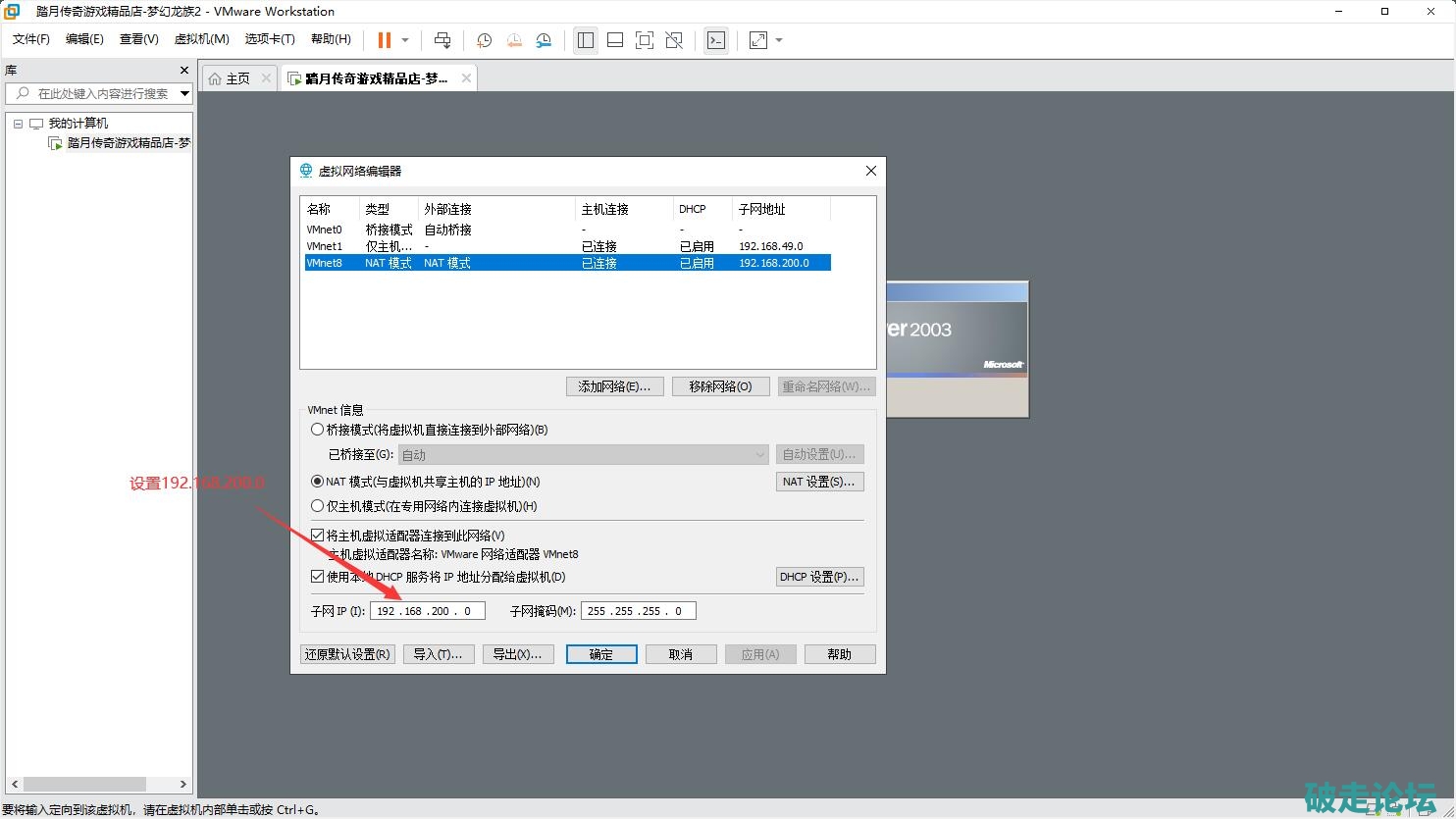This screenshot has width=1456, height=819.
Task: Click the Unity mode toolbar icon
Action: 674,40
